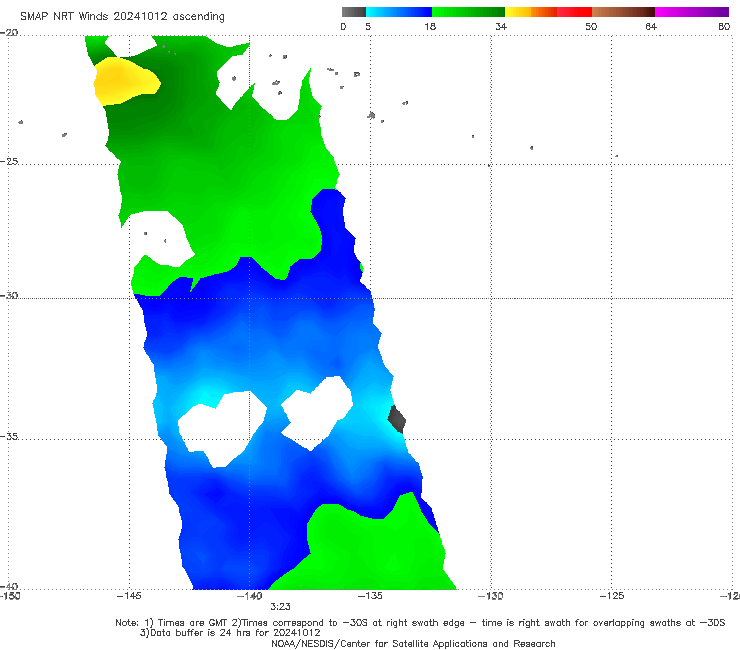Click the latitude label -35
Image resolution: width=740 pixels, height=650 pixels.
(9, 436)
